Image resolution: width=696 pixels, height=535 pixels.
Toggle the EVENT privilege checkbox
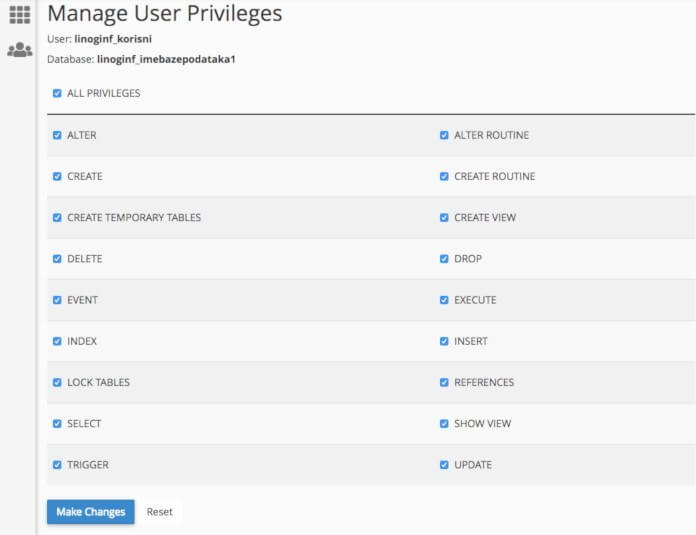pyautogui.click(x=57, y=300)
